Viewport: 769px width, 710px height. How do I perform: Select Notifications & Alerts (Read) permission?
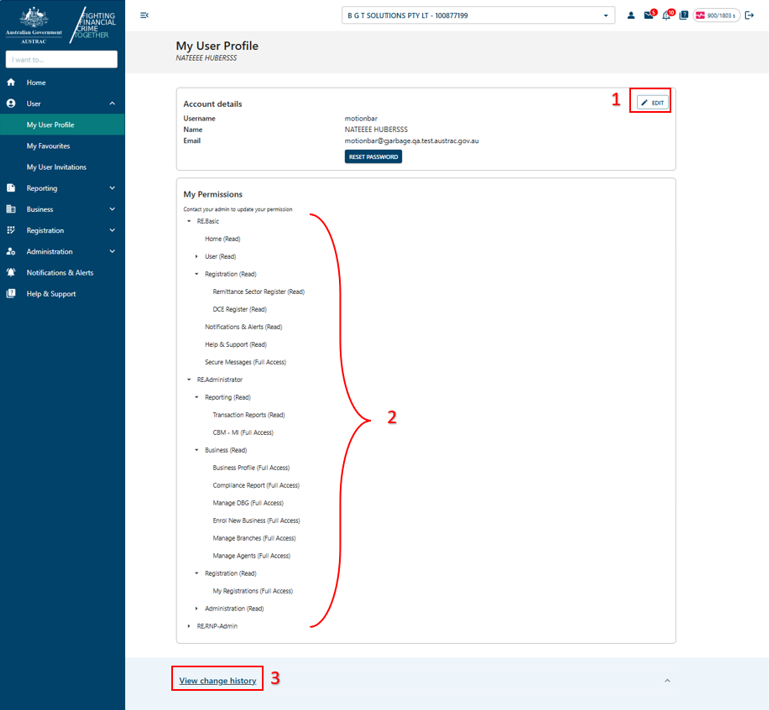(x=243, y=327)
